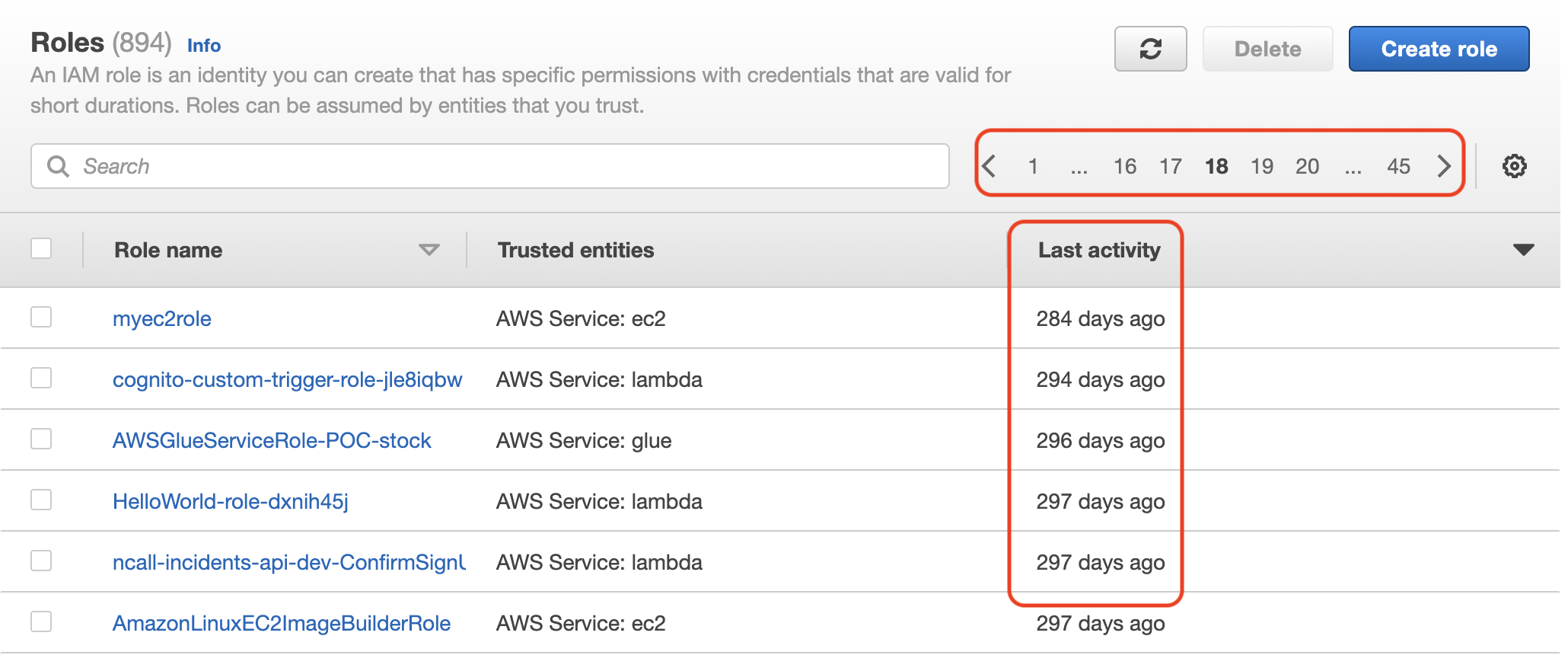
Task: Click the Last activity column header
Action: 1099,250
